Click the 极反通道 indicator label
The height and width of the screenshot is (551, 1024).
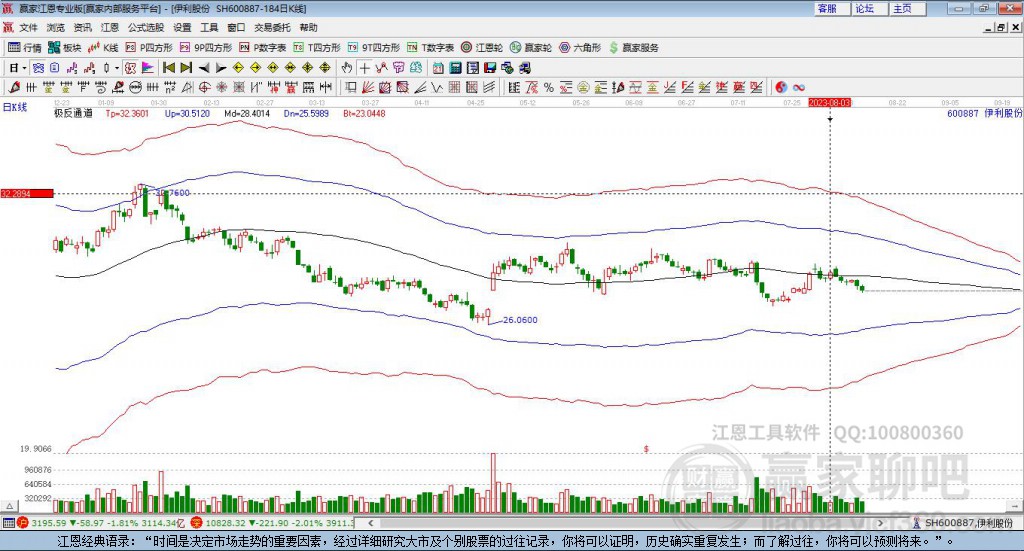[x=73, y=113]
